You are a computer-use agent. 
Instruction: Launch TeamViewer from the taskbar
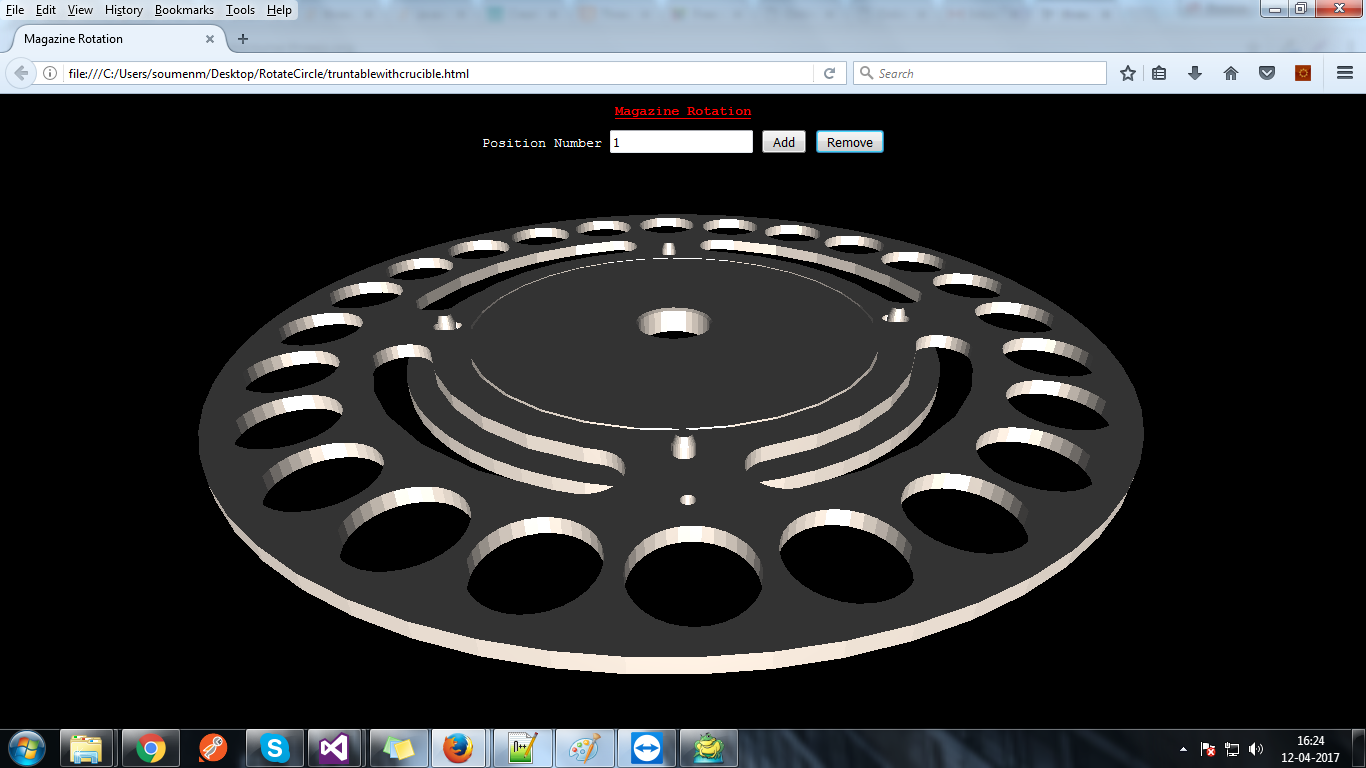click(645, 747)
